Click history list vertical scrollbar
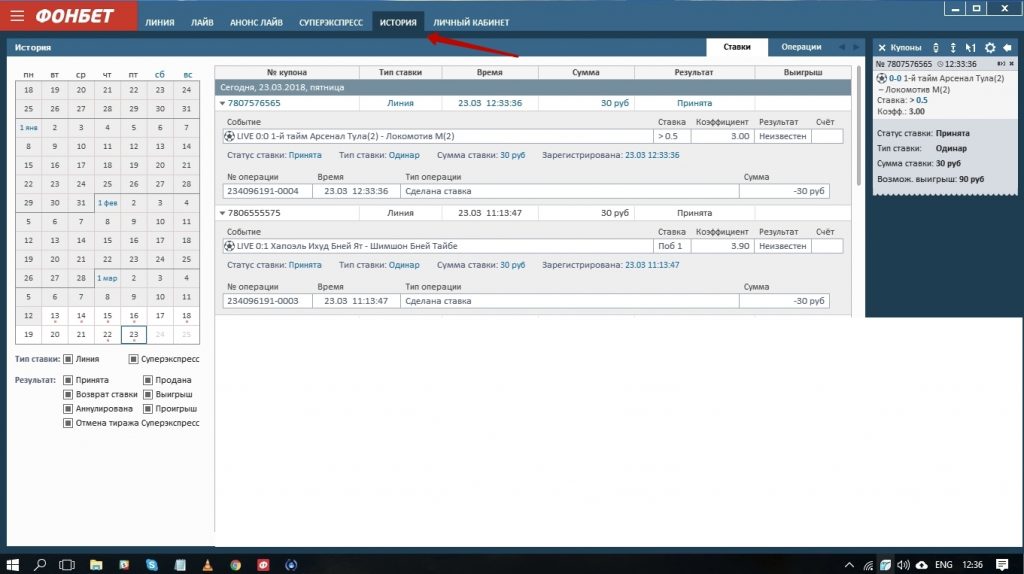Viewport: 1024px width, 574px height. click(x=859, y=124)
